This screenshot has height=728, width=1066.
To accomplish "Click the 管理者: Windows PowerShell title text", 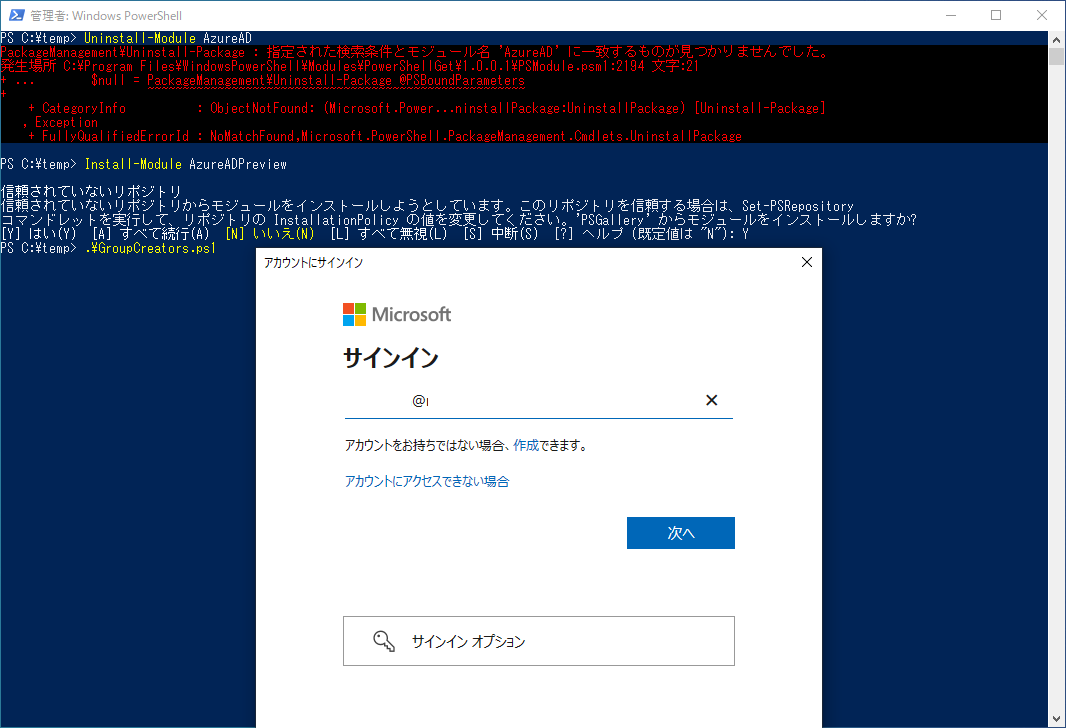I will tap(106, 15).
